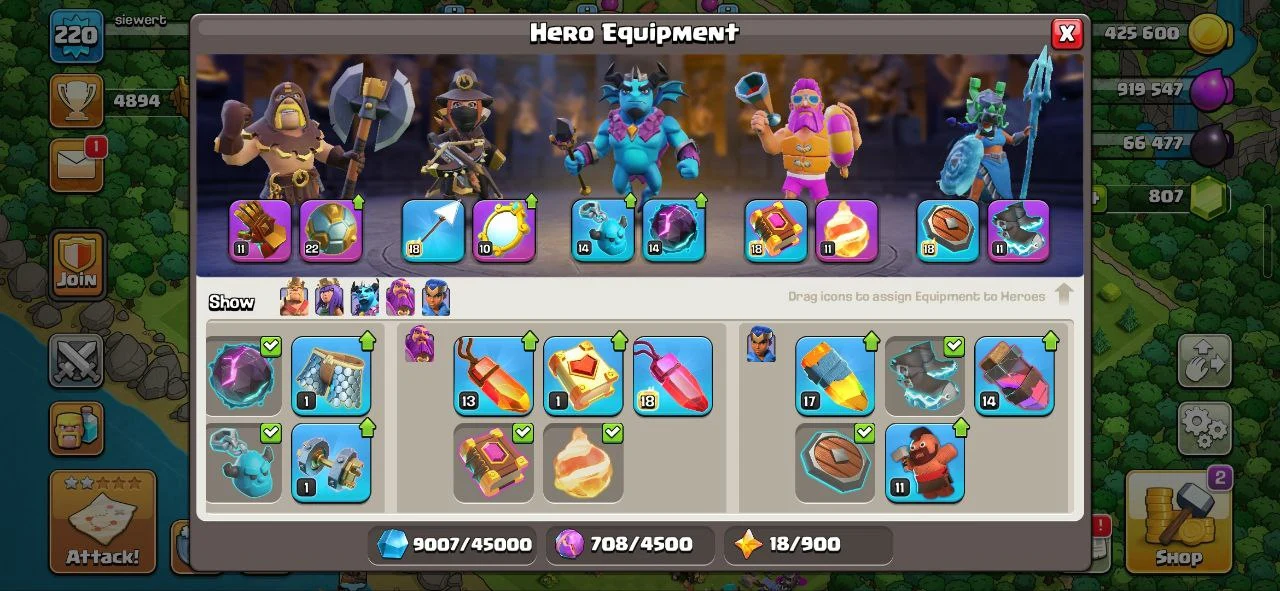Open the Shop button
The image size is (1280, 591).
1178,521
